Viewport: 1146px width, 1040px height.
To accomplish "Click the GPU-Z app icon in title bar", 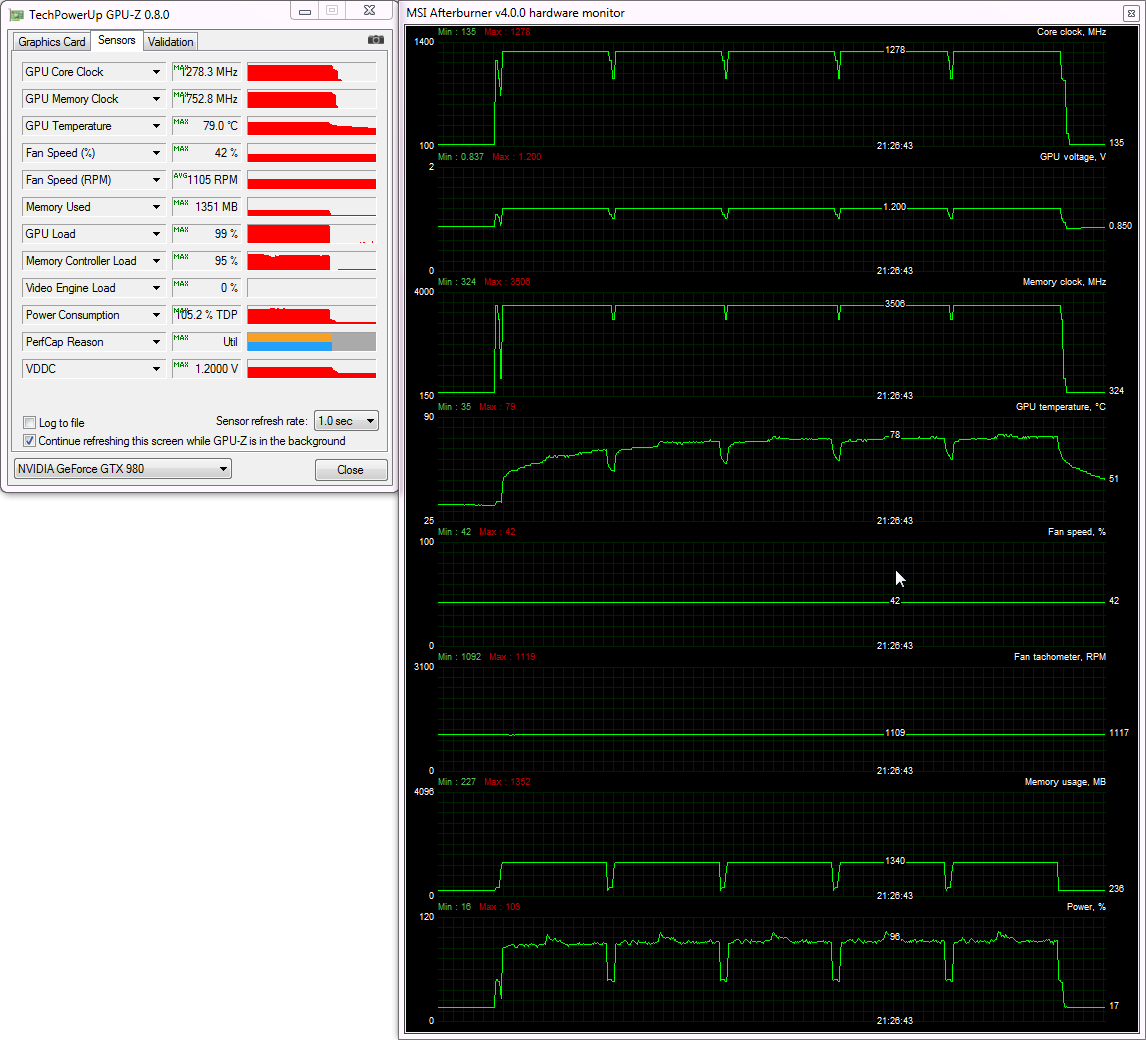I will 16,12.
